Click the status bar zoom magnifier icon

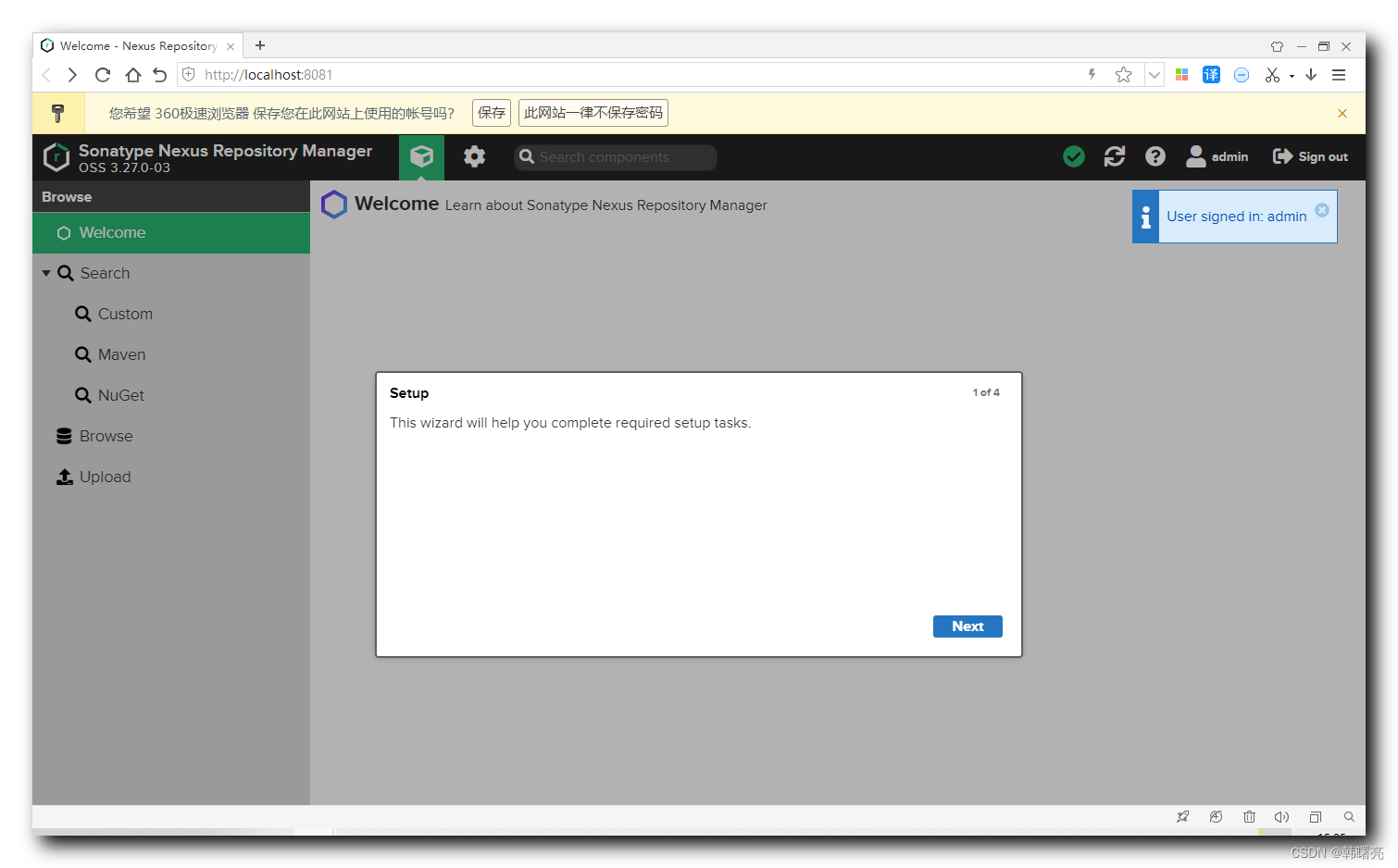pyautogui.click(x=1349, y=817)
